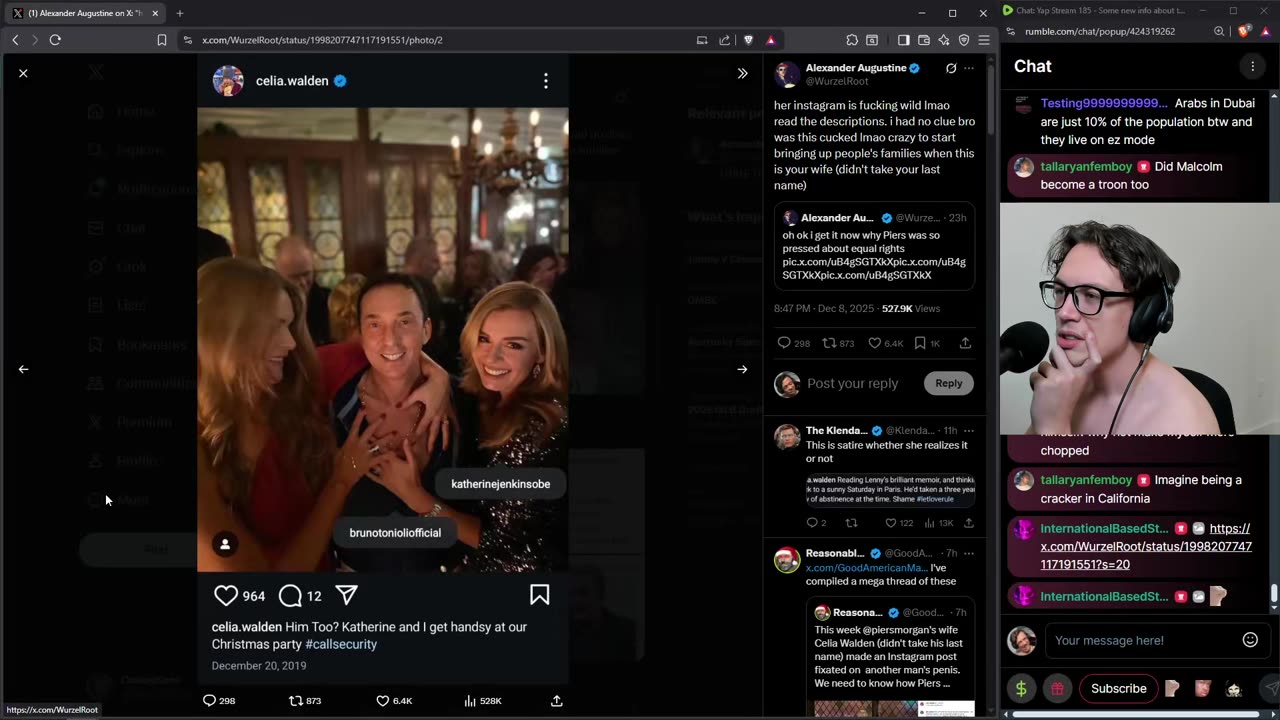Image resolution: width=1280 pixels, height=720 pixels.
Task: Reload the page with the refresh icon
Action: pos(55,40)
